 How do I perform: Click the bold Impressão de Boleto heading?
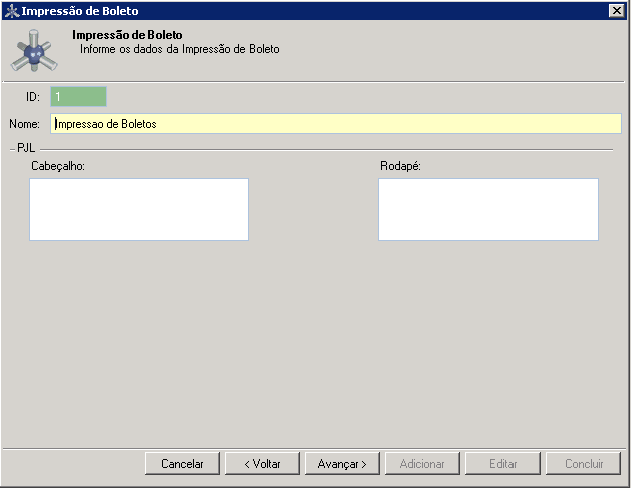(x=127, y=35)
